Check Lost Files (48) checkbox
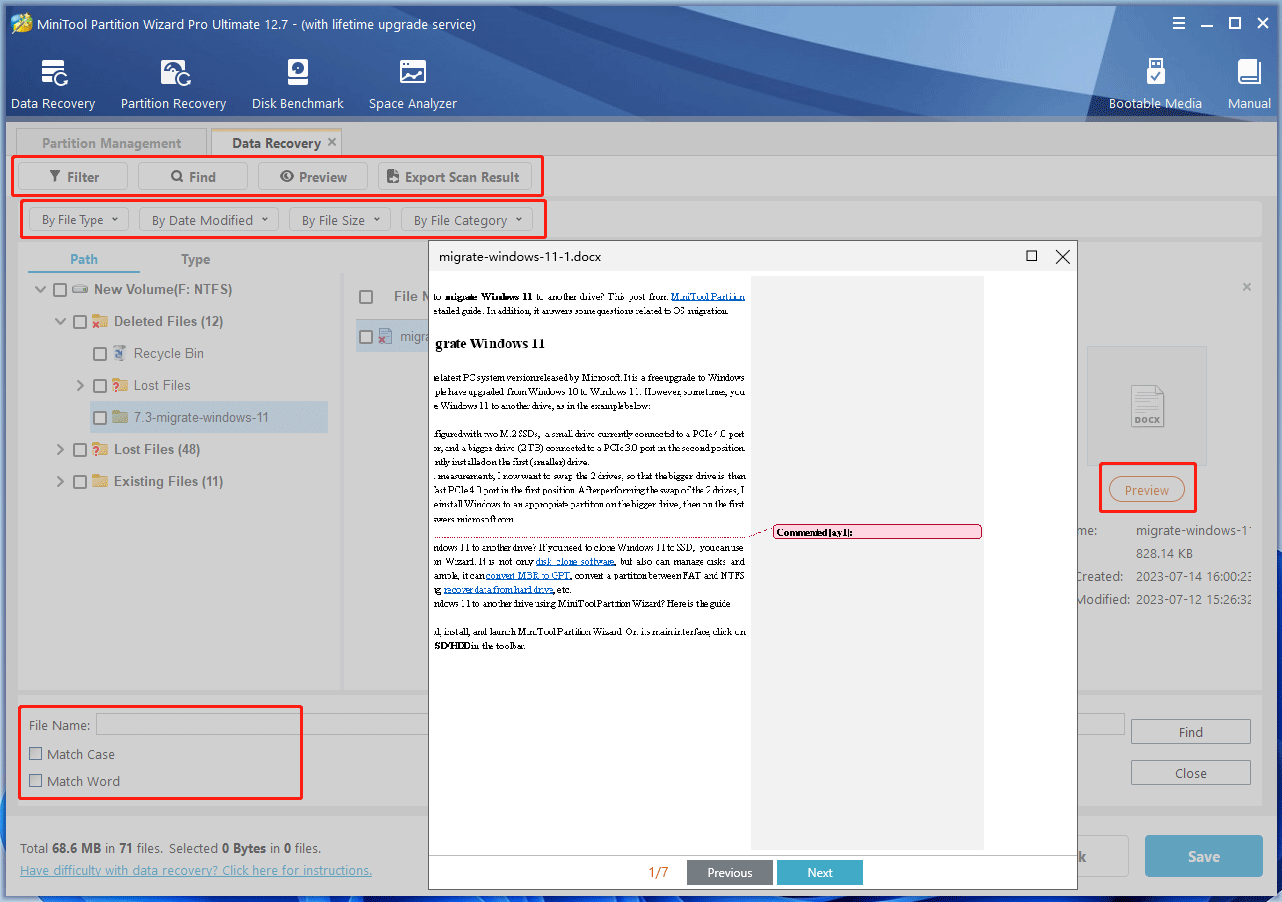1282x902 pixels. pos(80,450)
